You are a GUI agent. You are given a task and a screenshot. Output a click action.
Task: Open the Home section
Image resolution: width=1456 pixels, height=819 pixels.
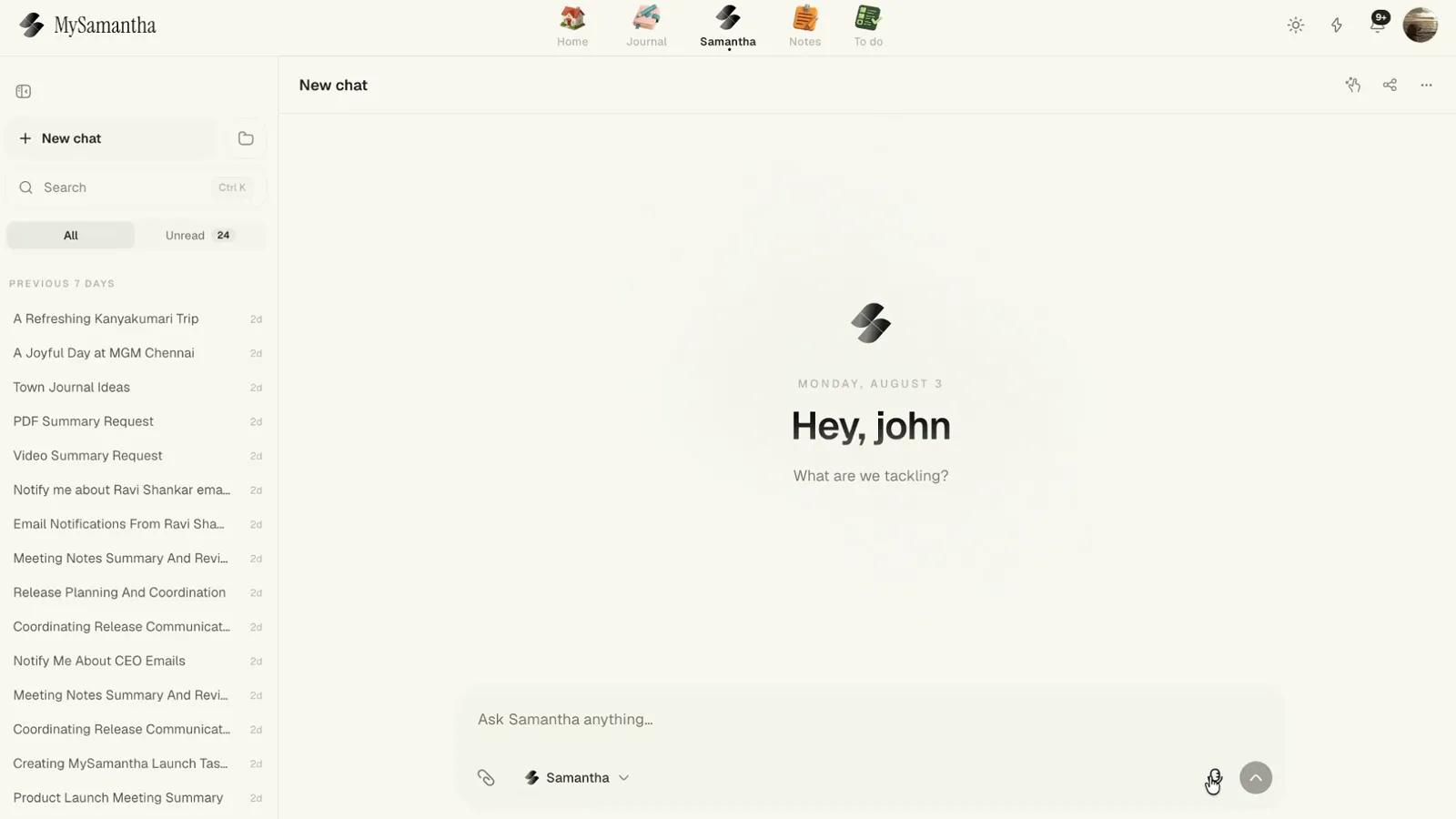coord(572,26)
